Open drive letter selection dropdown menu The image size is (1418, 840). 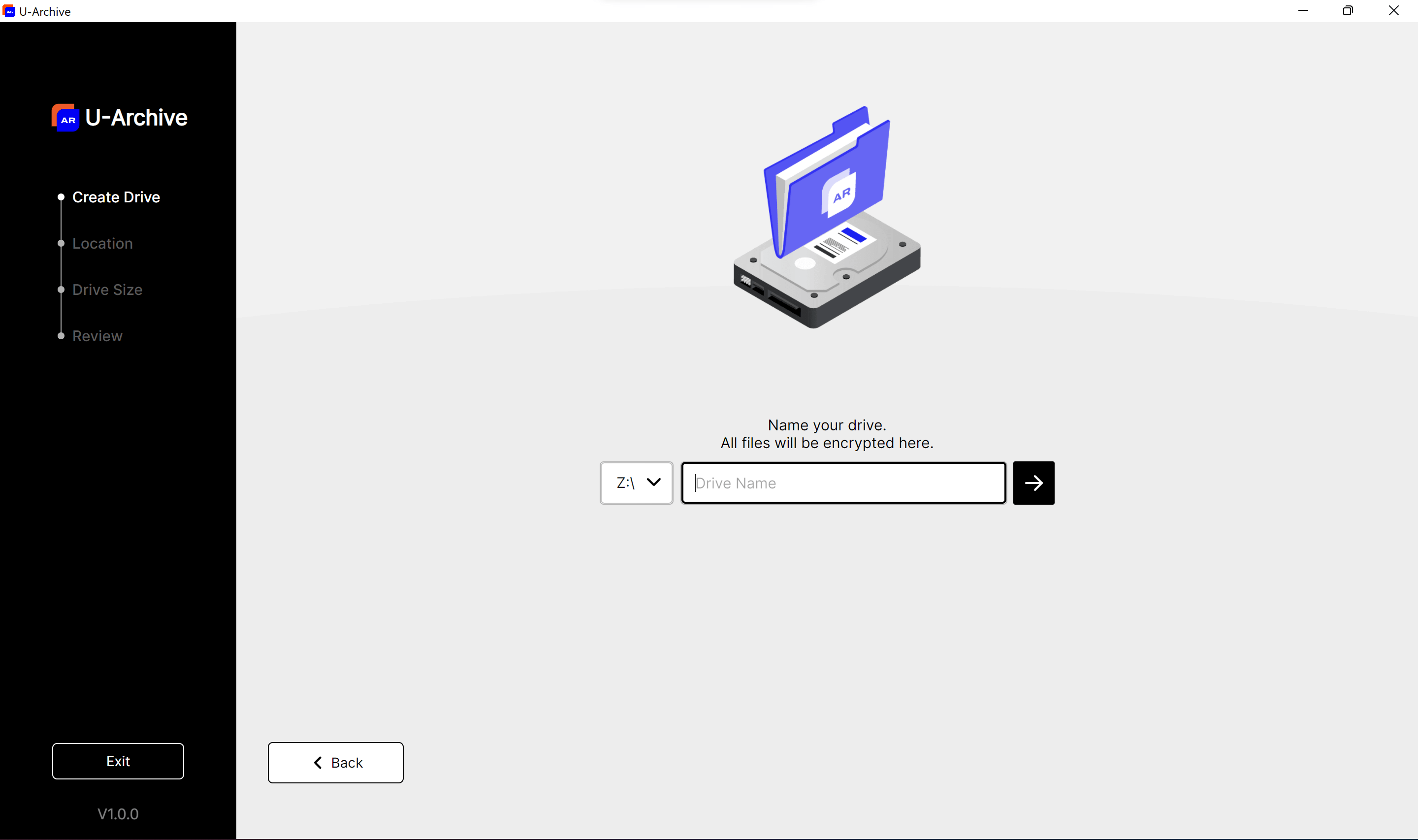pos(637,482)
